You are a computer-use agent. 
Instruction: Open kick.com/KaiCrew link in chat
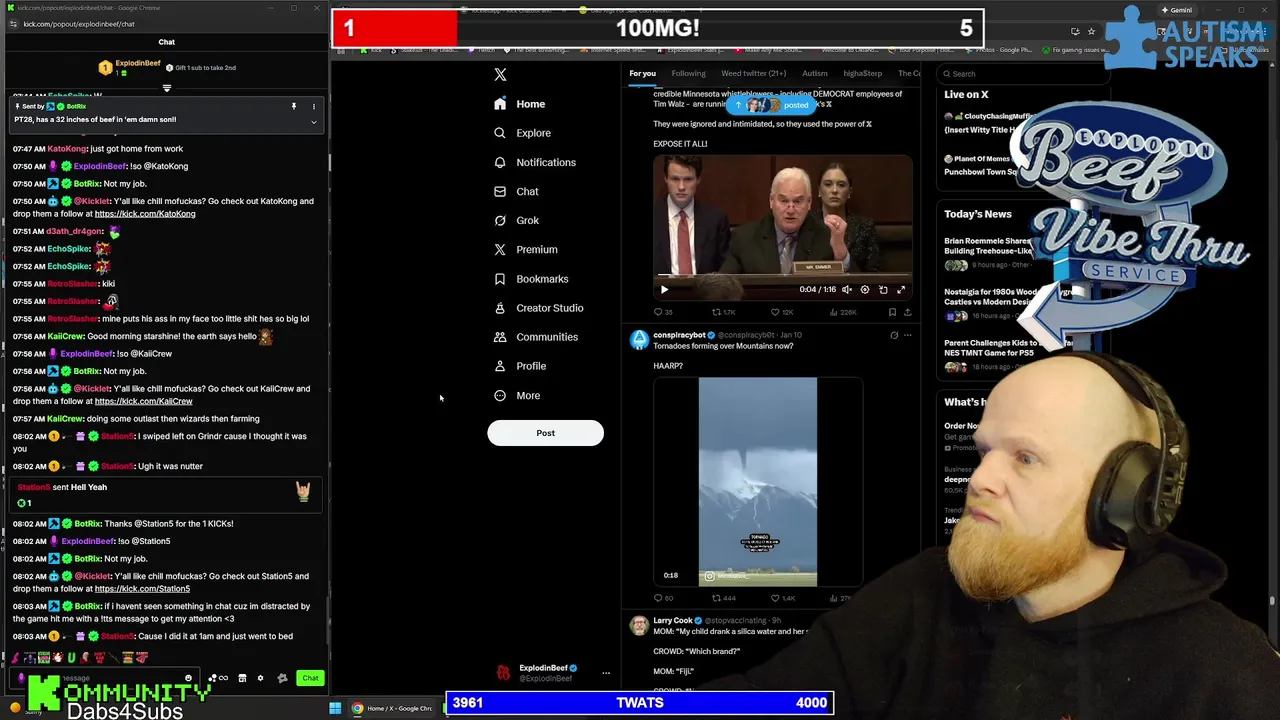point(143,401)
